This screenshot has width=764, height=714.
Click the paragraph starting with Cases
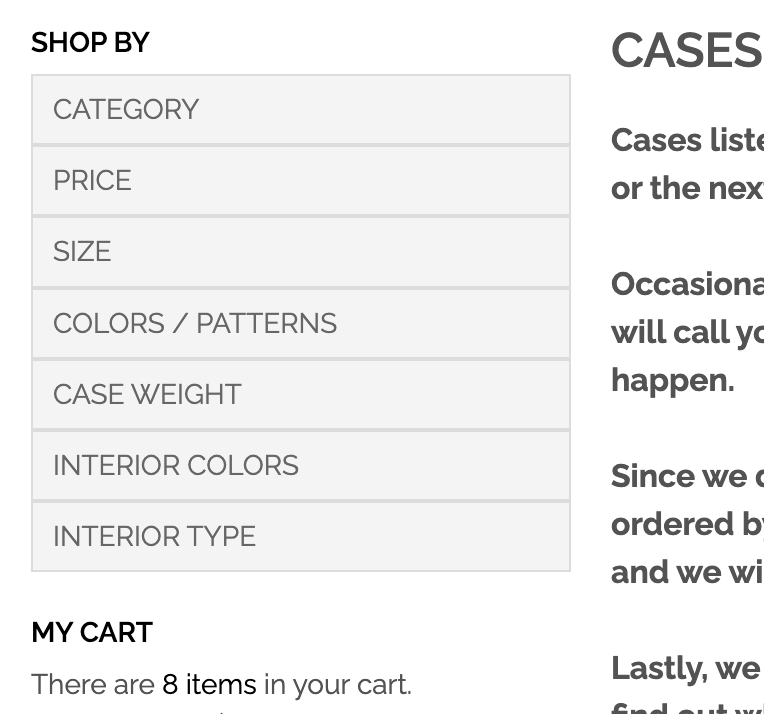tap(688, 164)
